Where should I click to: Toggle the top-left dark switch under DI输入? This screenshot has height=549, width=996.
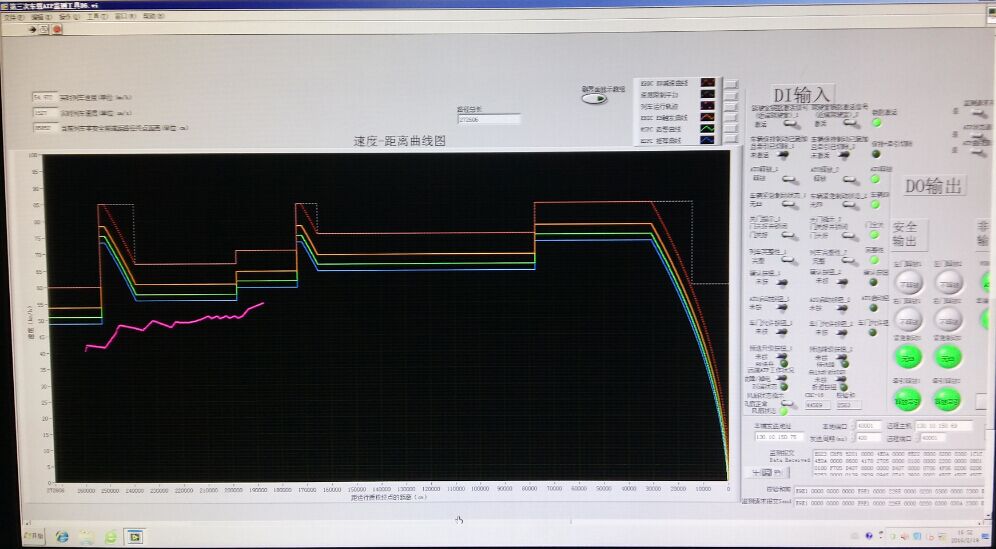tap(787, 154)
